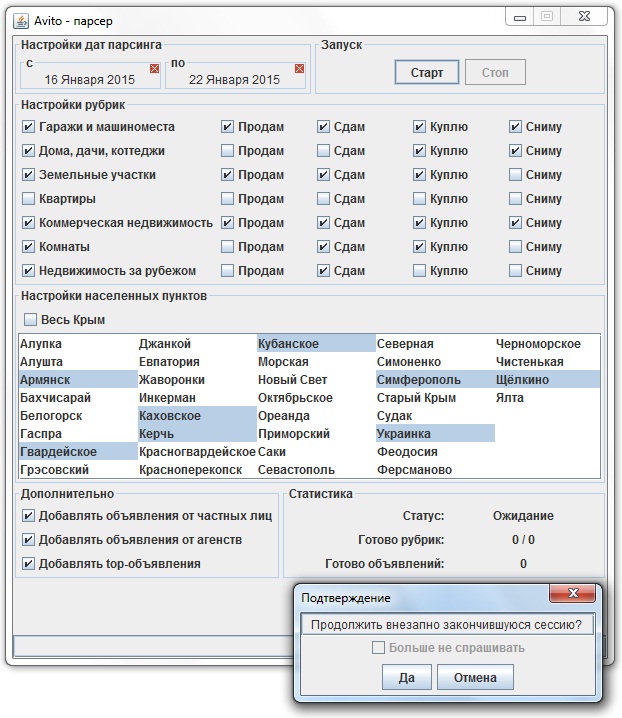Deselect Щёлкино in the towns list
This screenshot has height=718, width=622.
point(547,380)
